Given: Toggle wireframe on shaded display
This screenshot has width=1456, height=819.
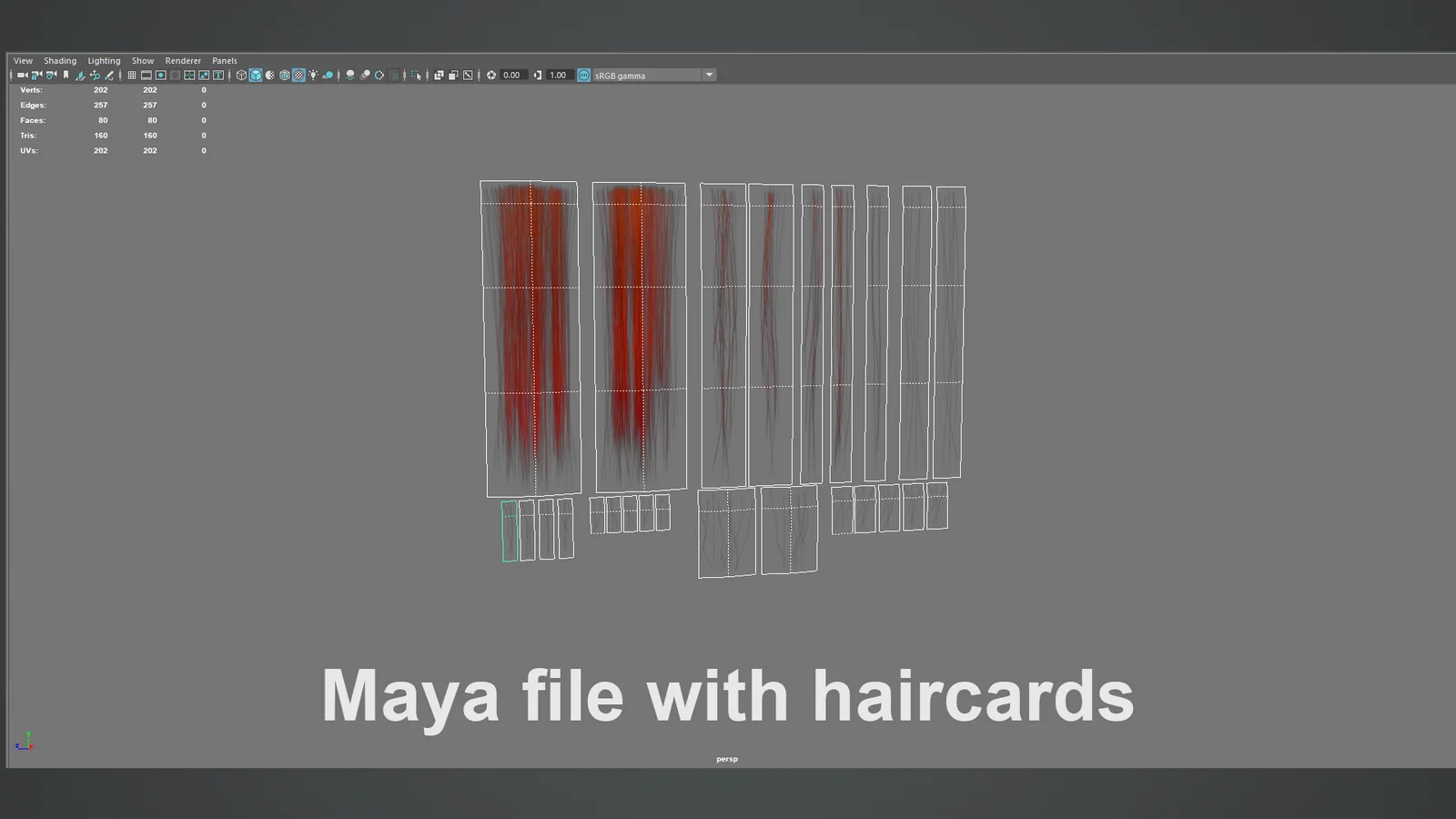Looking at the screenshot, I should [271, 76].
